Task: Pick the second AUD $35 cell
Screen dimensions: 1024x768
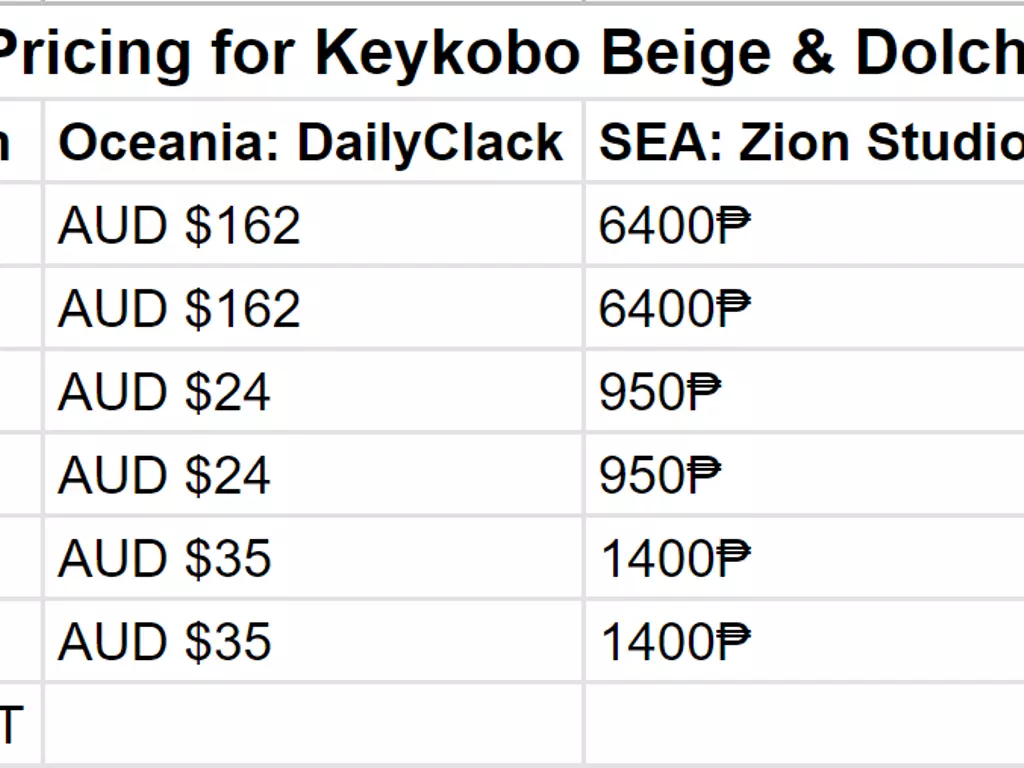Action: click(x=312, y=640)
